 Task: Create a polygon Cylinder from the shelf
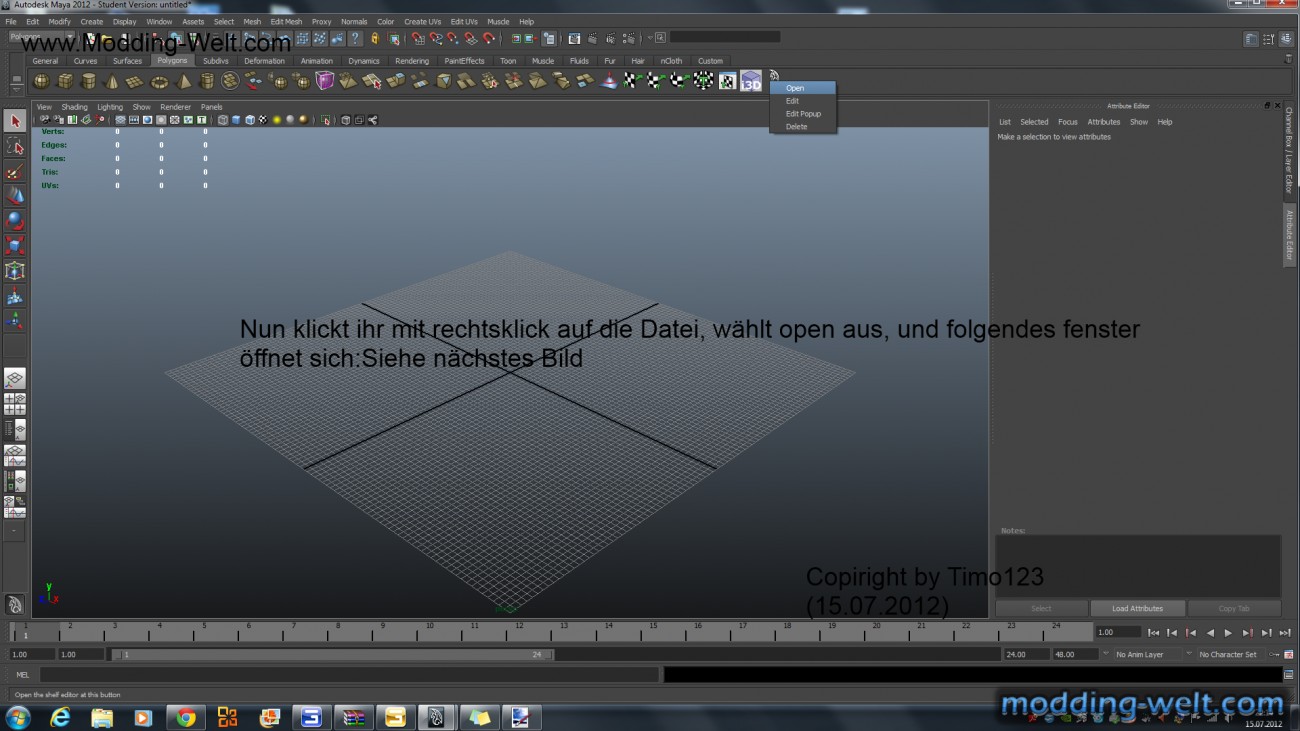(88, 81)
